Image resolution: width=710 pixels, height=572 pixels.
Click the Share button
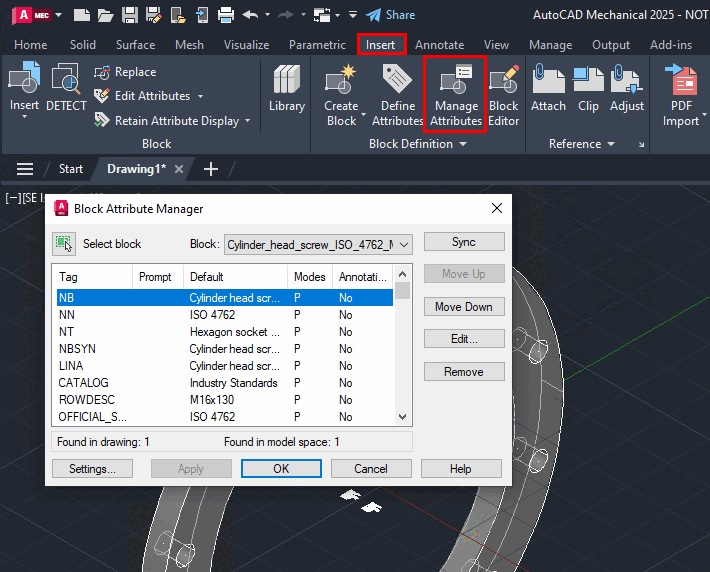click(x=391, y=15)
